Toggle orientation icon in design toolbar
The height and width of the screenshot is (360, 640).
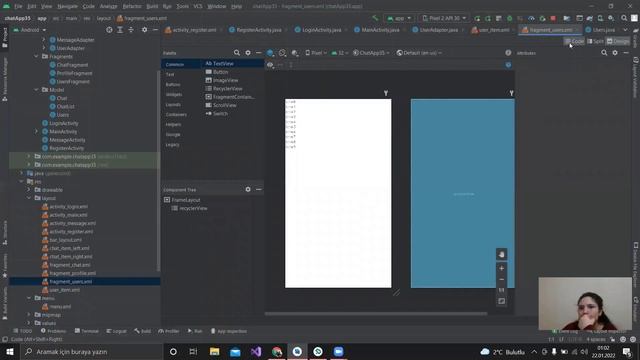coord(282,53)
